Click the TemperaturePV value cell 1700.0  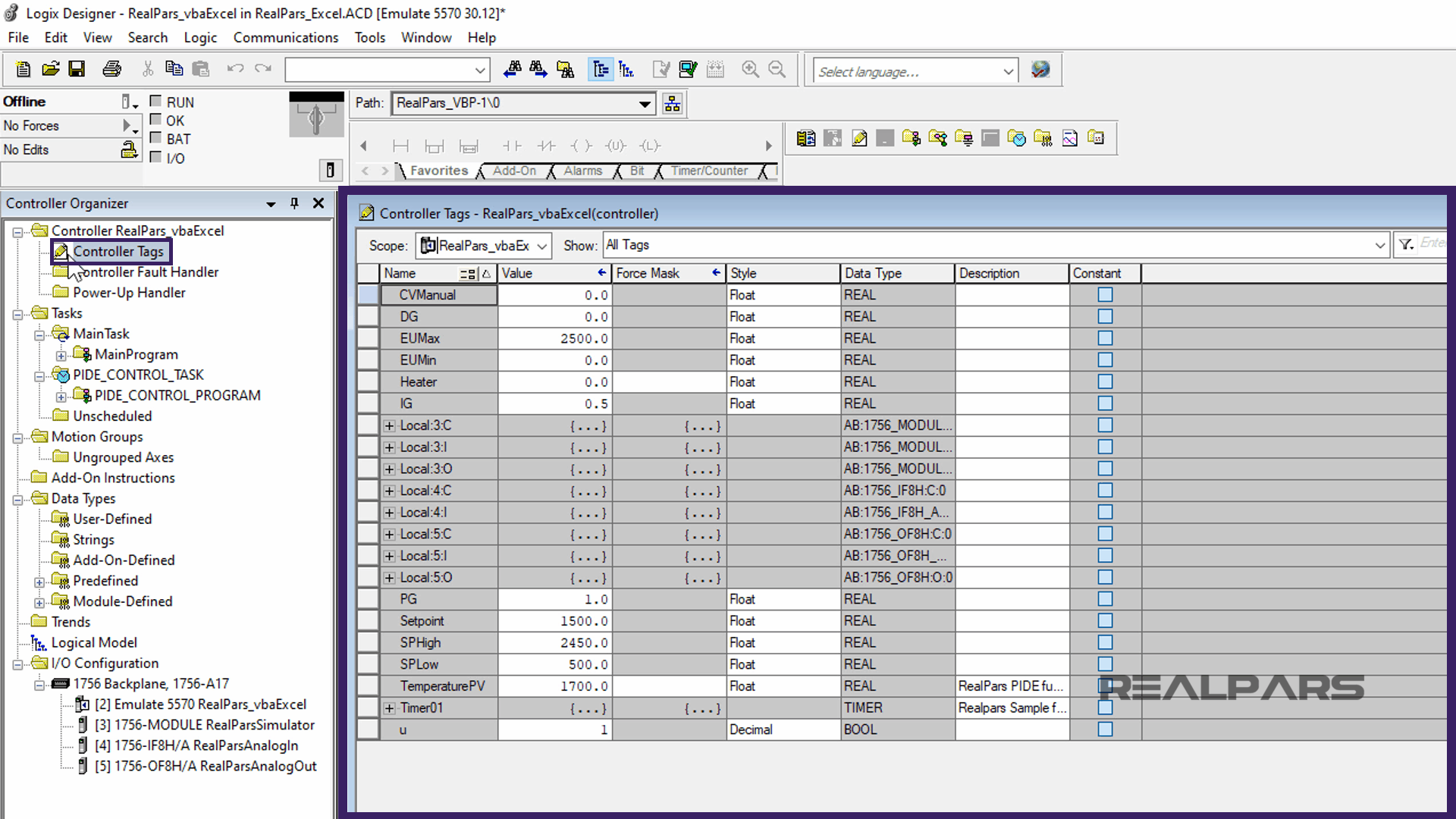click(554, 686)
